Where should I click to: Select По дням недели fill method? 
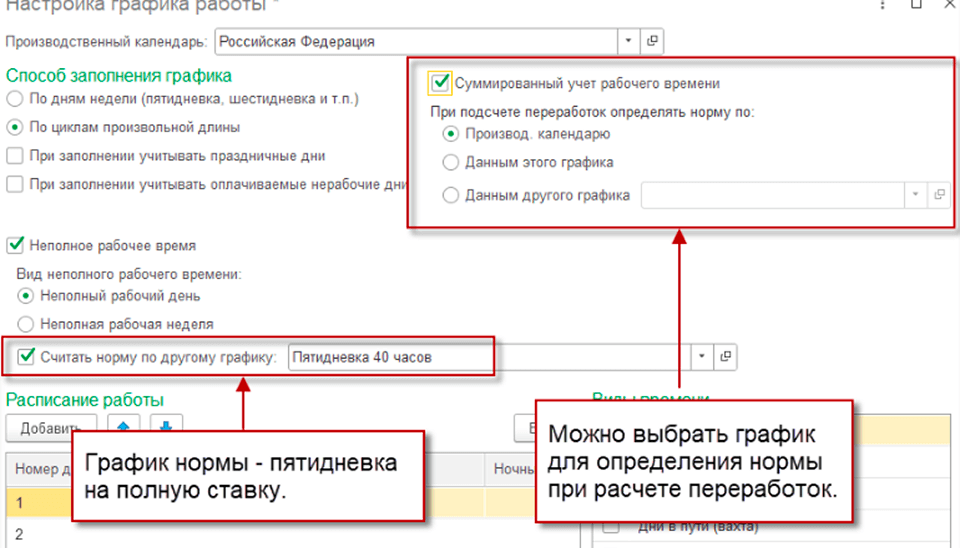click(x=15, y=99)
